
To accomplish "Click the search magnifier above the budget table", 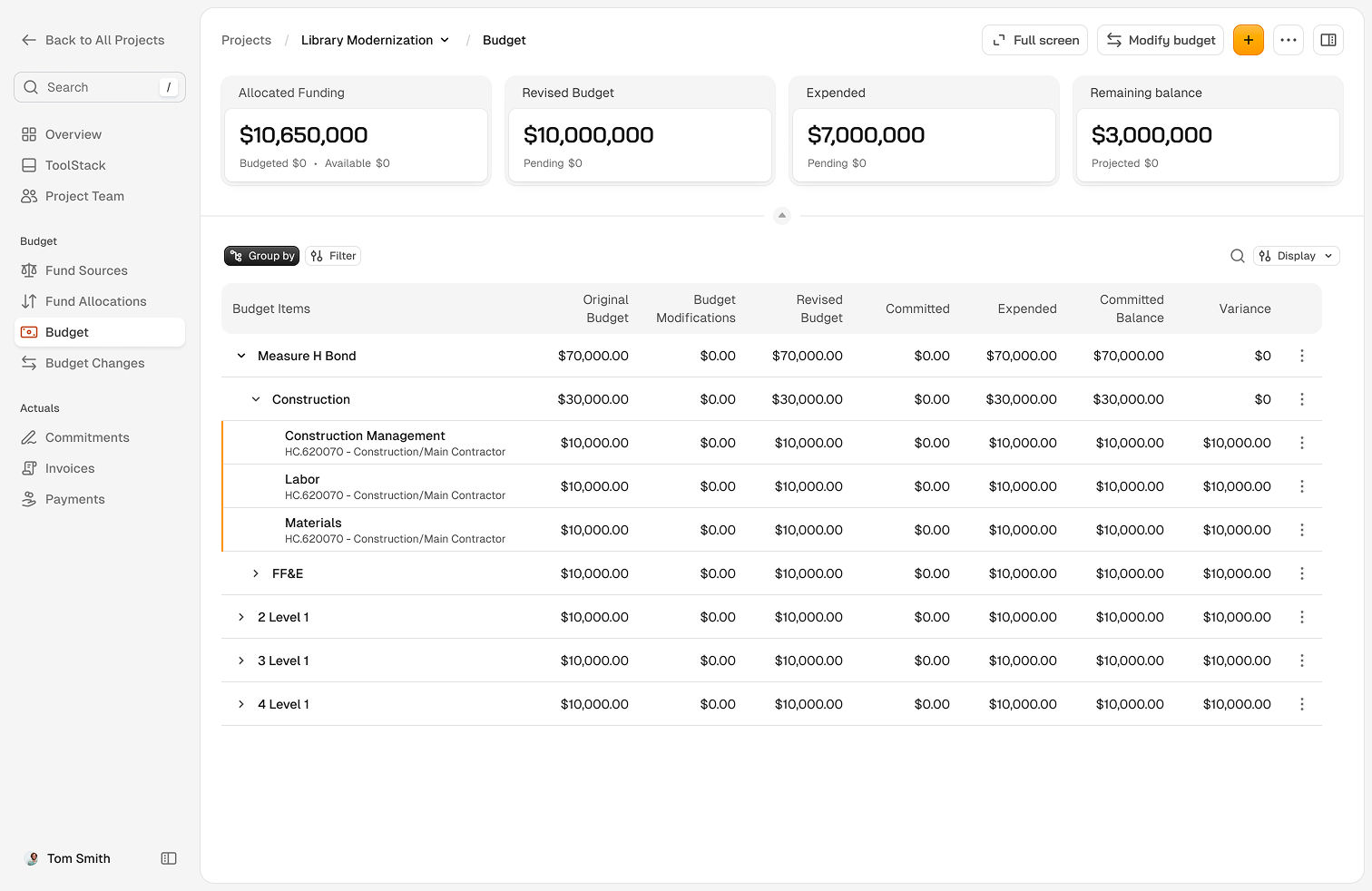I will coord(1238,256).
